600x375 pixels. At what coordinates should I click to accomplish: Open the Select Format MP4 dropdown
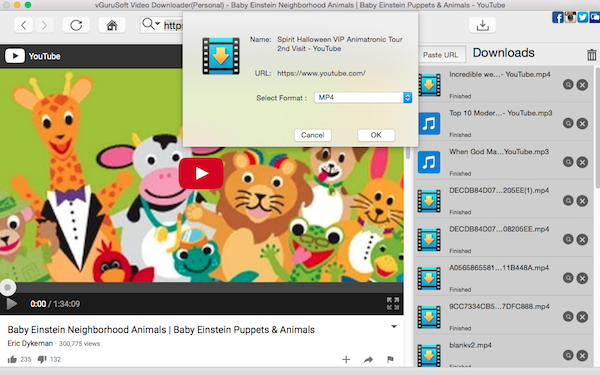(x=363, y=98)
